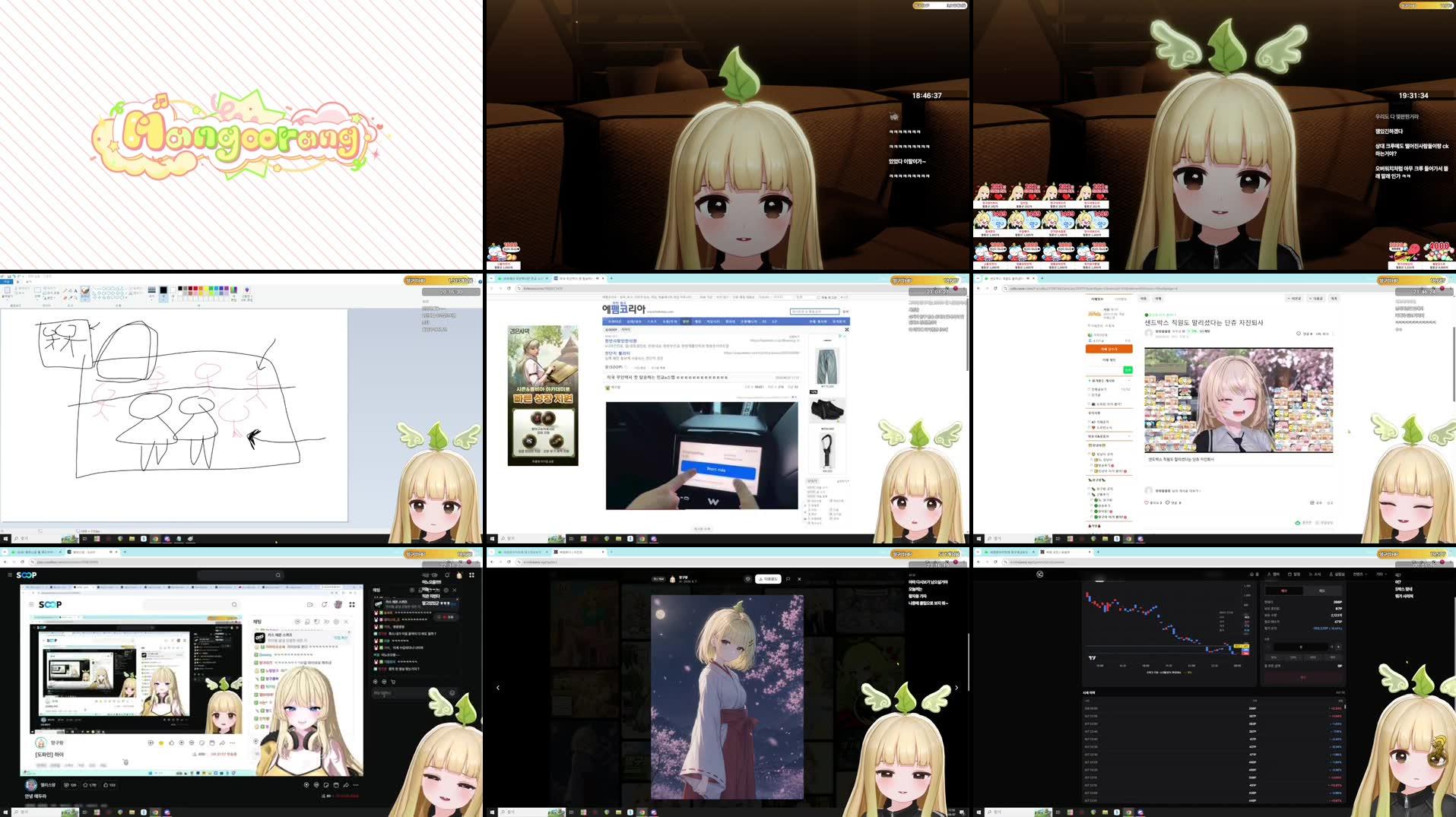Click the heart icon in the image viewer
Screen dimensions: 1456x817
coord(748,579)
